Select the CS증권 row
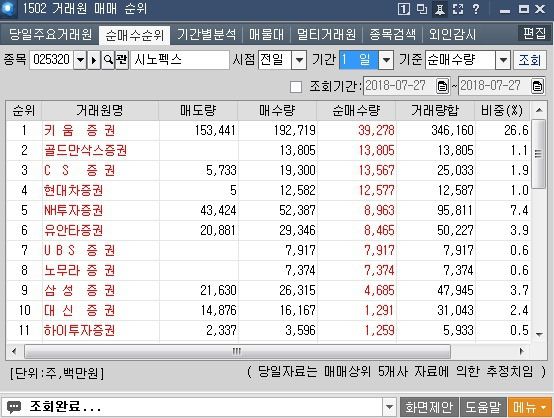Image resolution: width=554 pixels, height=418 pixels. [x=268, y=170]
